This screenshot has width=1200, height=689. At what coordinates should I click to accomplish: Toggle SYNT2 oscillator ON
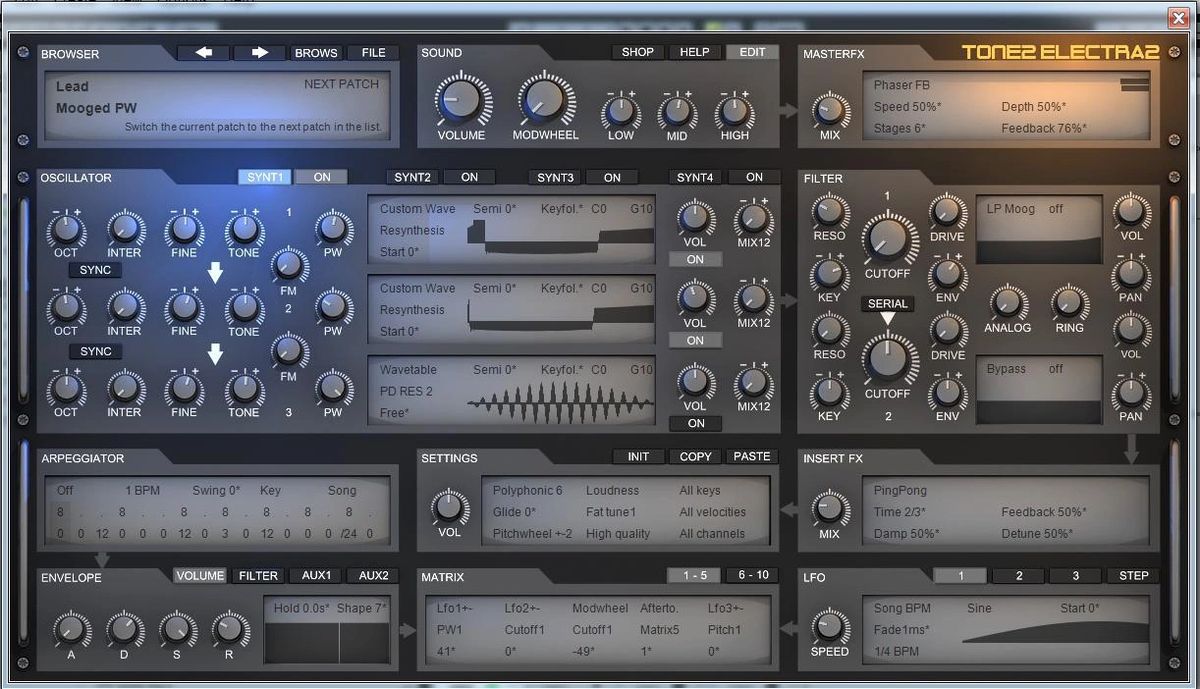pyautogui.click(x=469, y=176)
